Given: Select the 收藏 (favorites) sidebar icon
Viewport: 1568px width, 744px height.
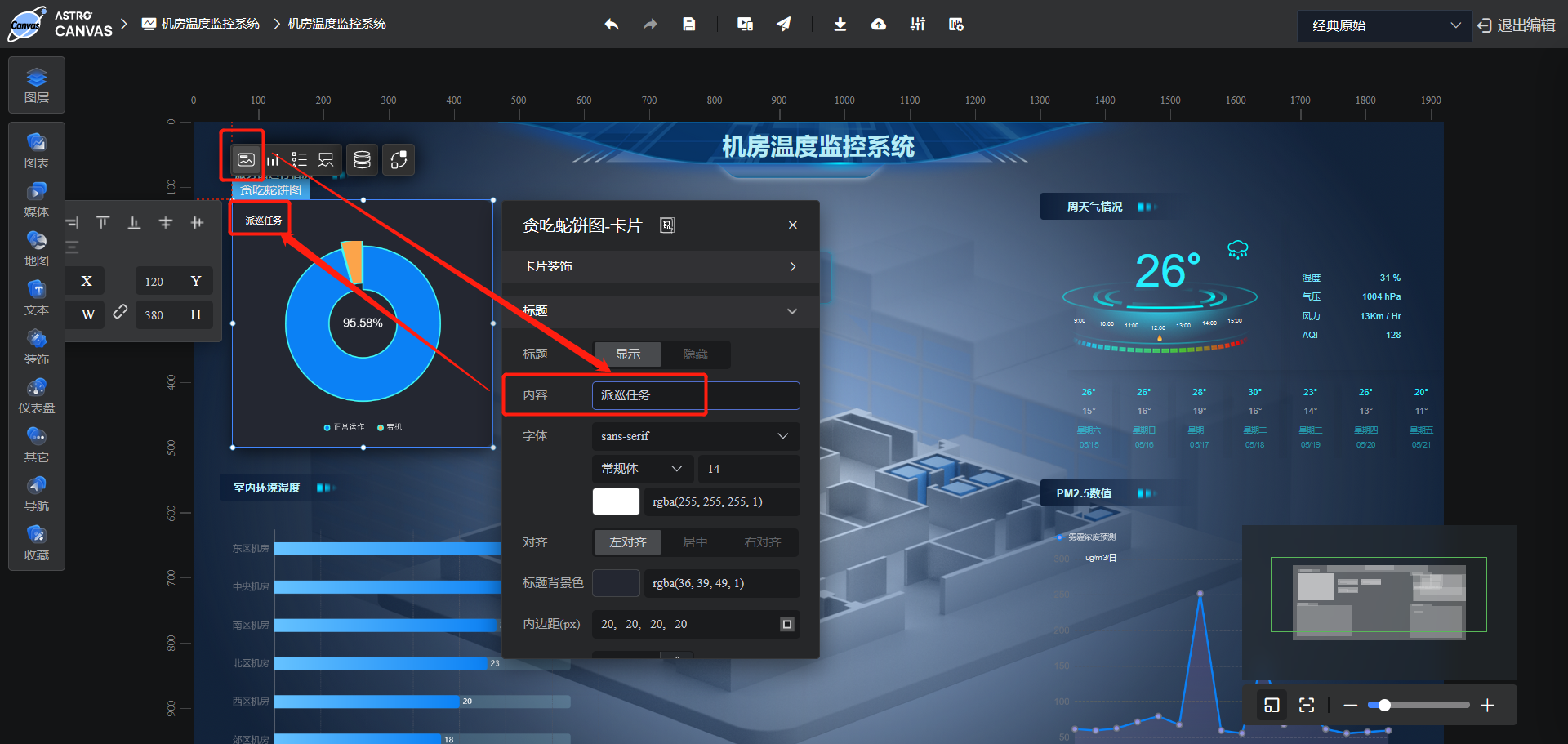Looking at the screenshot, I should 36,544.
